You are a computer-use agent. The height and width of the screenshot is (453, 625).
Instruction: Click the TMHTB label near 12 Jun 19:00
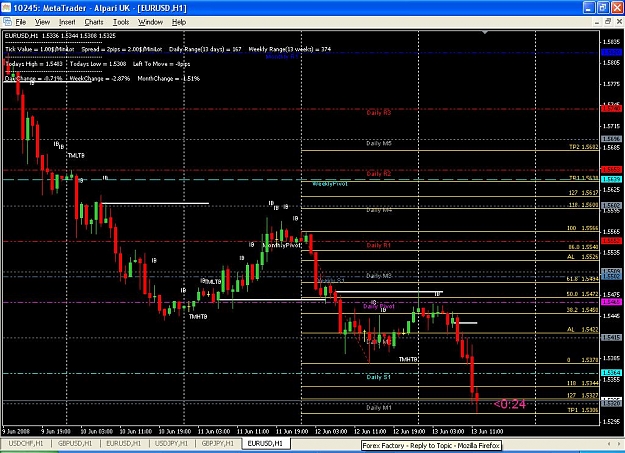tap(408, 359)
